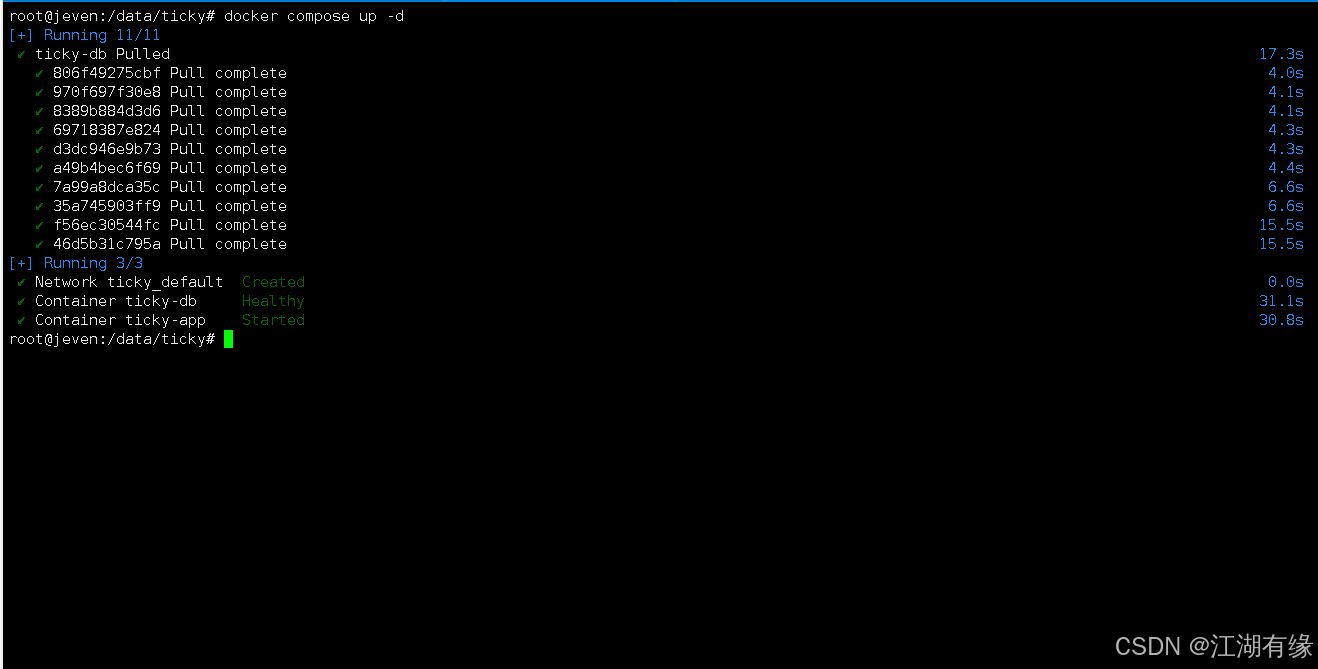Click the docker compose up -d command text
The width and height of the screenshot is (1318, 669).
tap(314, 16)
